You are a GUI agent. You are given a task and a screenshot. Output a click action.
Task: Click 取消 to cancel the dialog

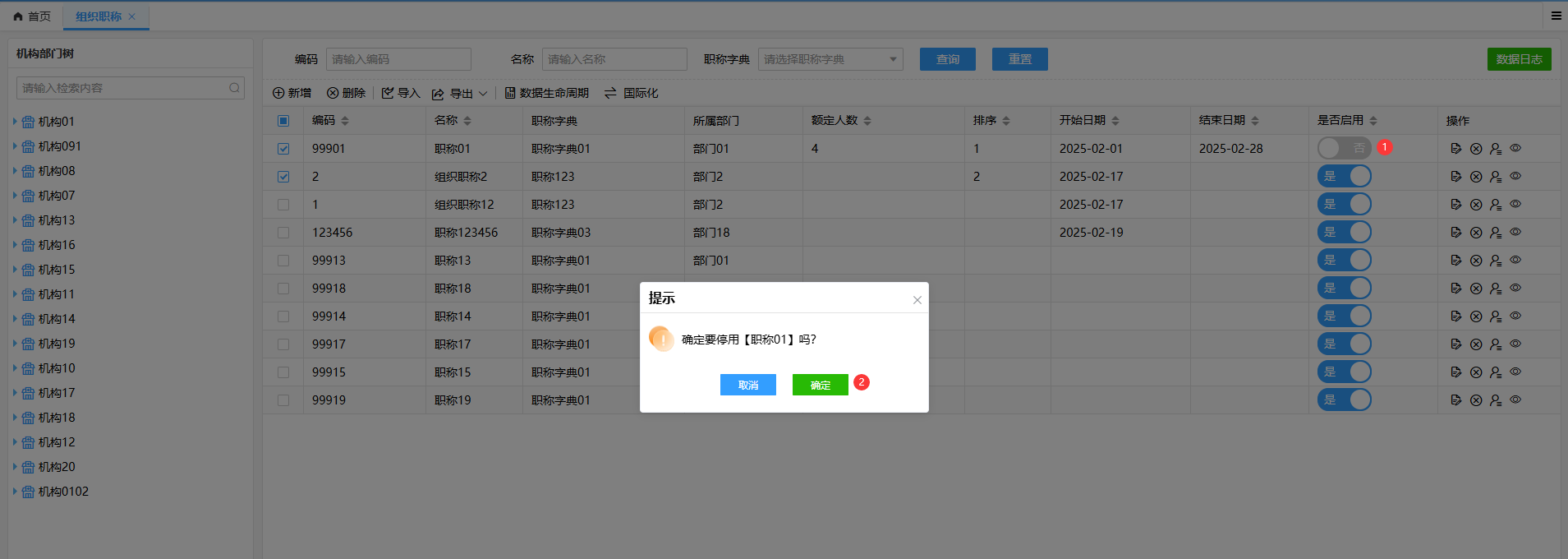[x=747, y=385]
